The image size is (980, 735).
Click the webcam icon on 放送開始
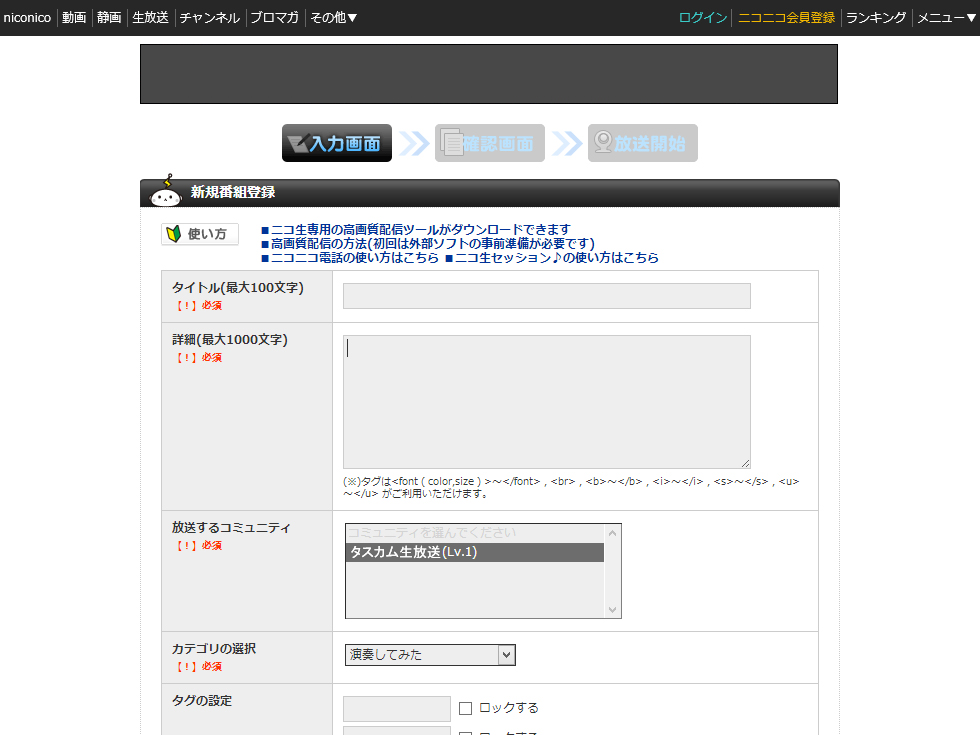[602, 142]
